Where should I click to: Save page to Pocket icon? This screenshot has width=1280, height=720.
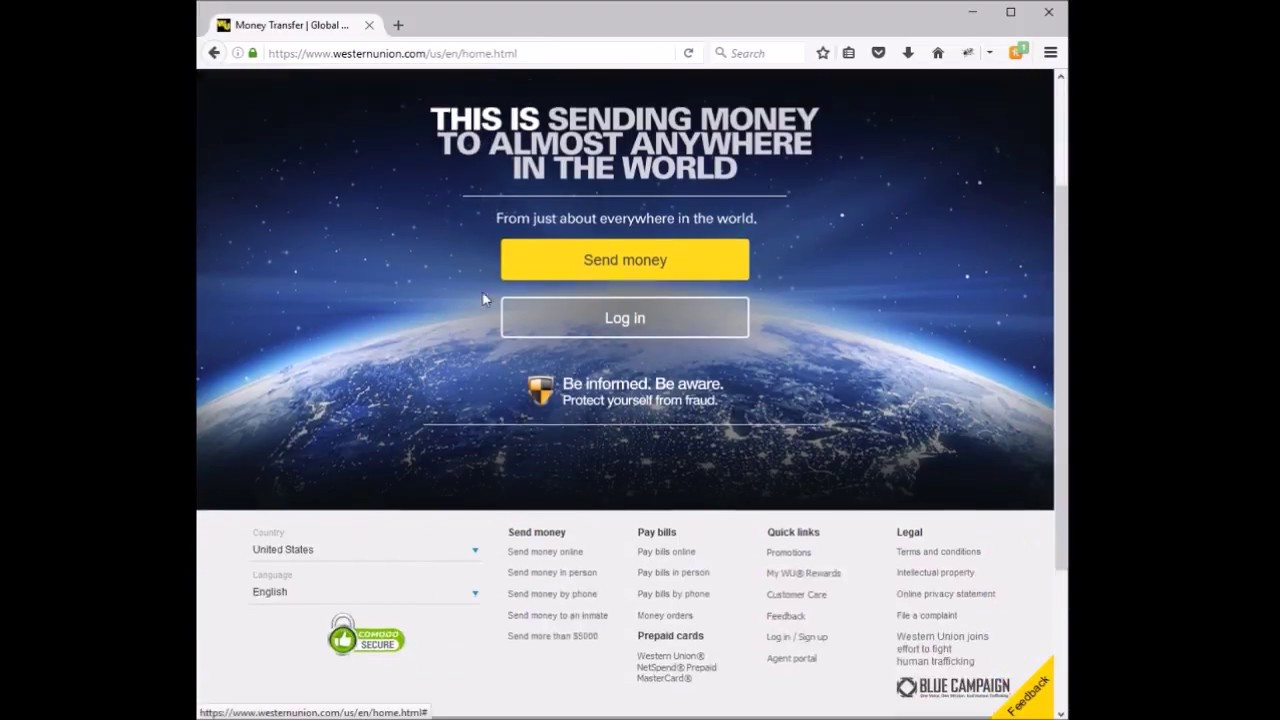click(x=878, y=53)
